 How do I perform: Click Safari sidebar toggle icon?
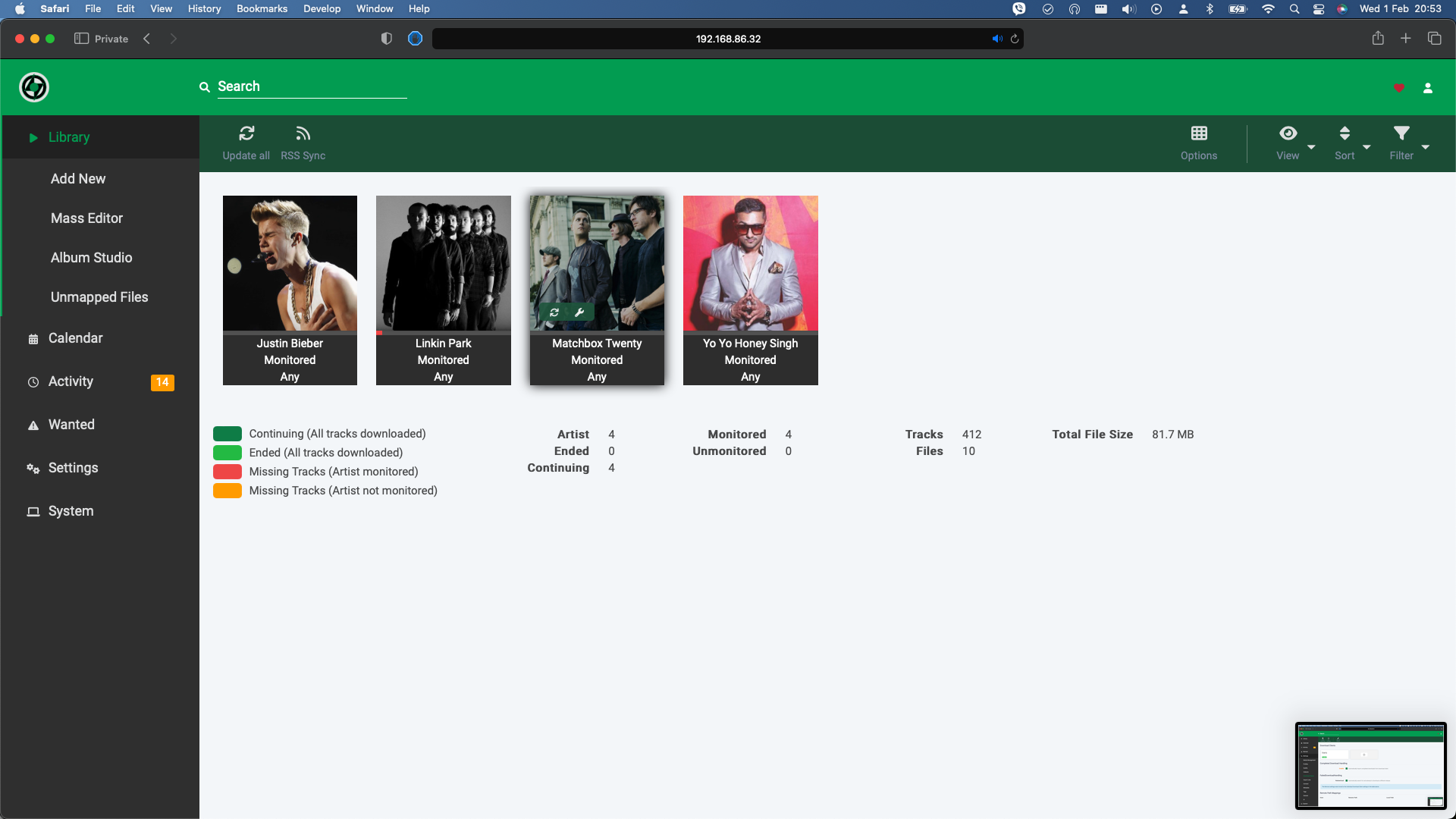[81, 39]
